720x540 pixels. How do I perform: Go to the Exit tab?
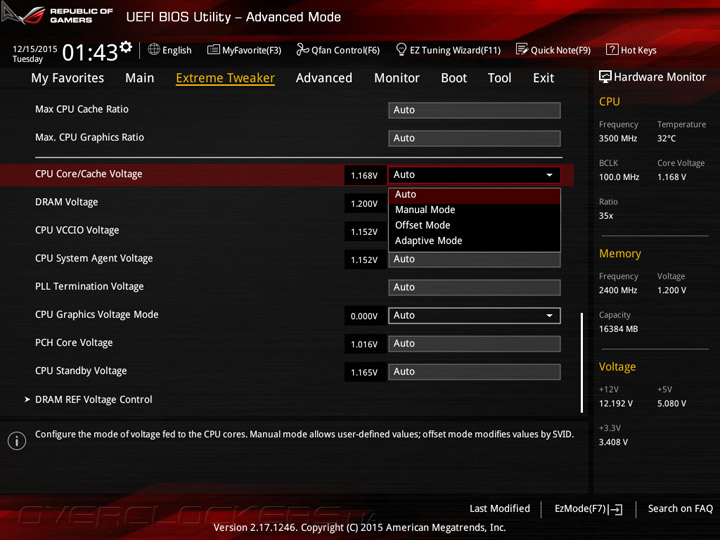(543, 78)
